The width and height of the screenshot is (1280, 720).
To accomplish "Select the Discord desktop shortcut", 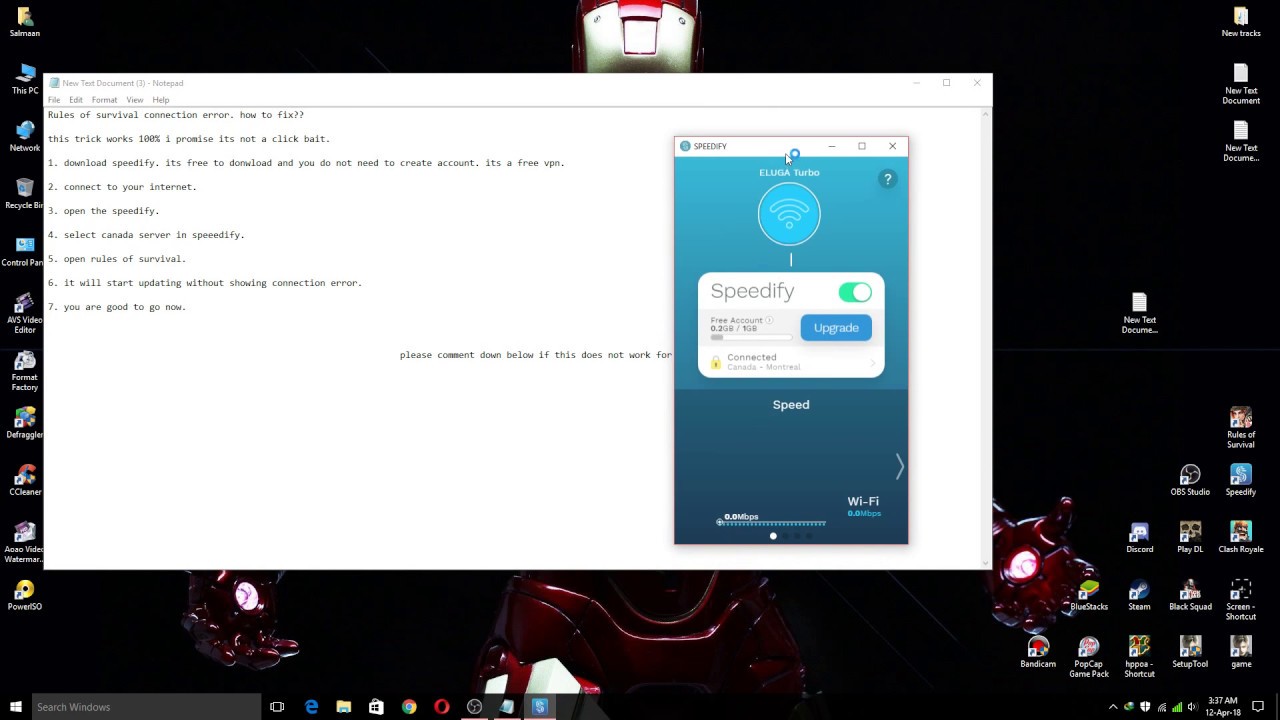I will pyautogui.click(x=1139, y=538).
